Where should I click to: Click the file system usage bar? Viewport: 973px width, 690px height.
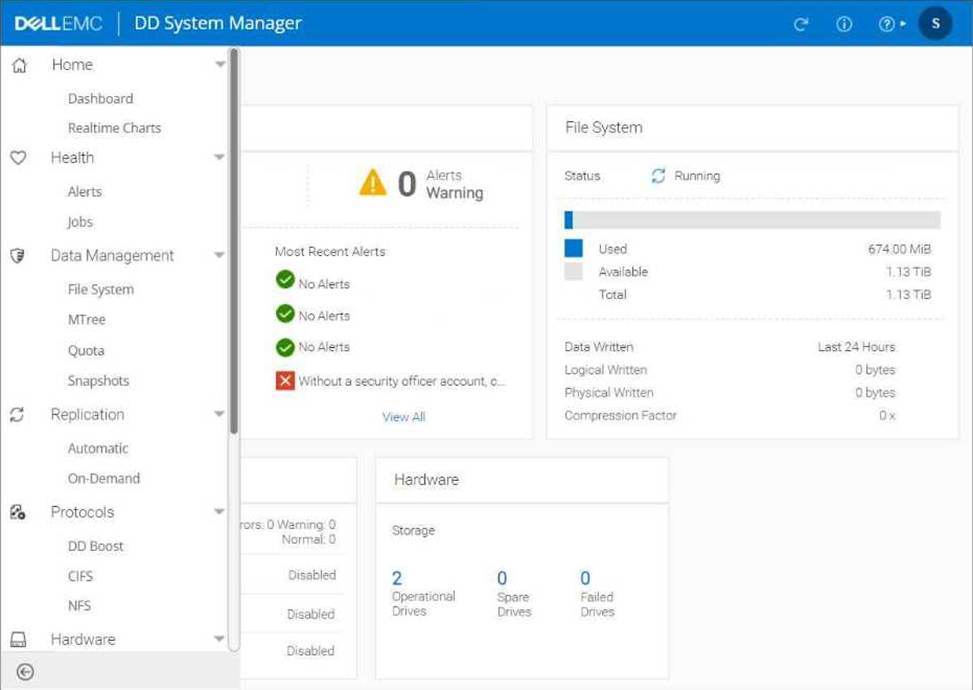click(x=752, y=220)
